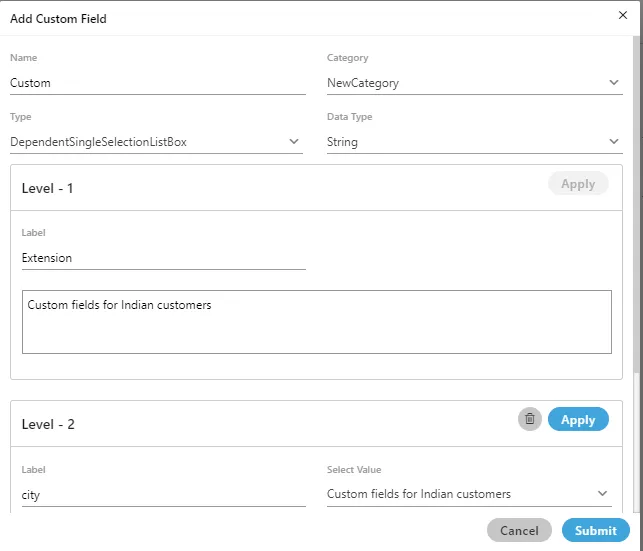Edit the Level 2 Label field city
643x551 pixels.
[164, 495]
